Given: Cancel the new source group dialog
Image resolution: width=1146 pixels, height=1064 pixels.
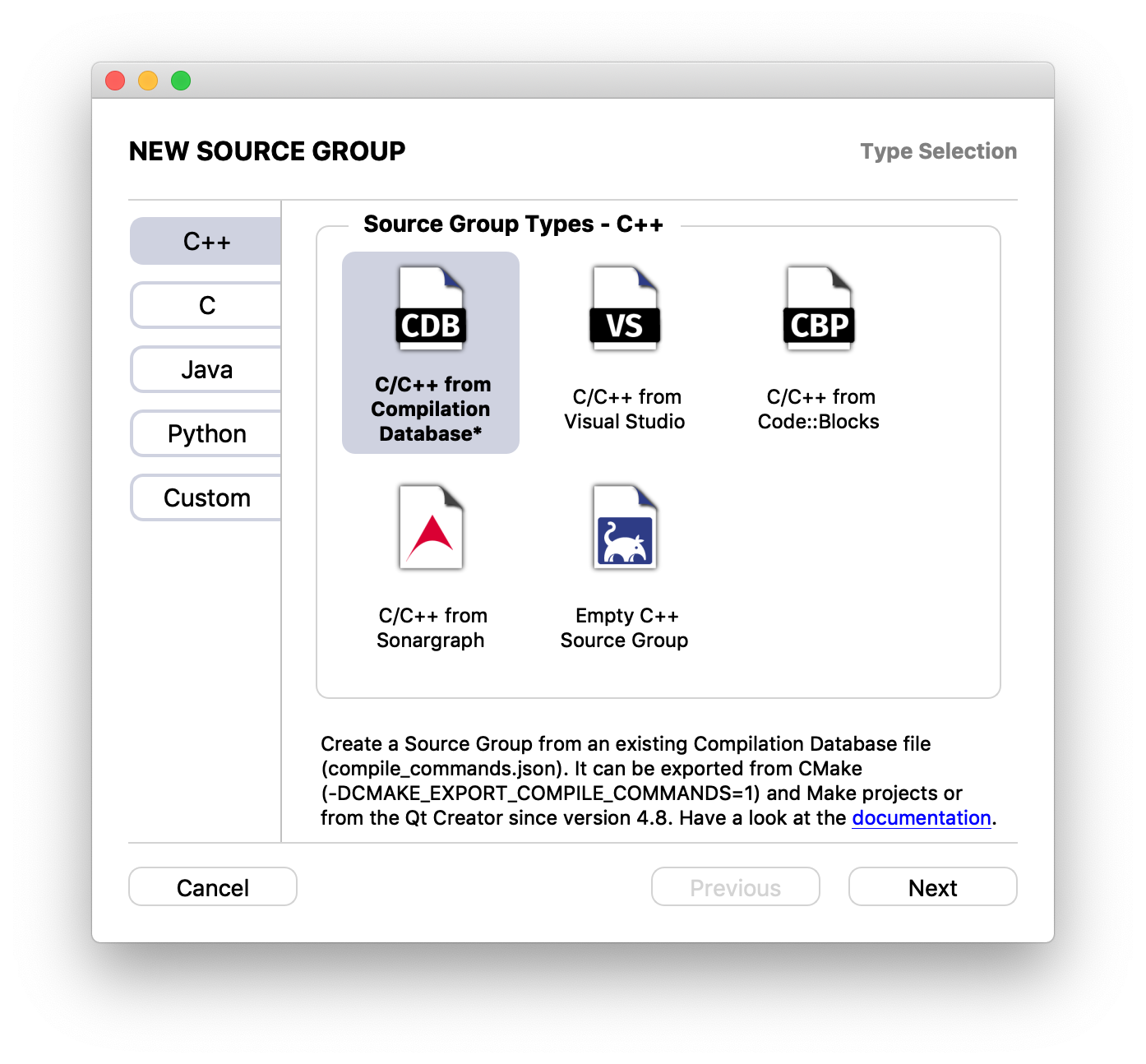Looking at the screenshot, I should click(213, 887).
